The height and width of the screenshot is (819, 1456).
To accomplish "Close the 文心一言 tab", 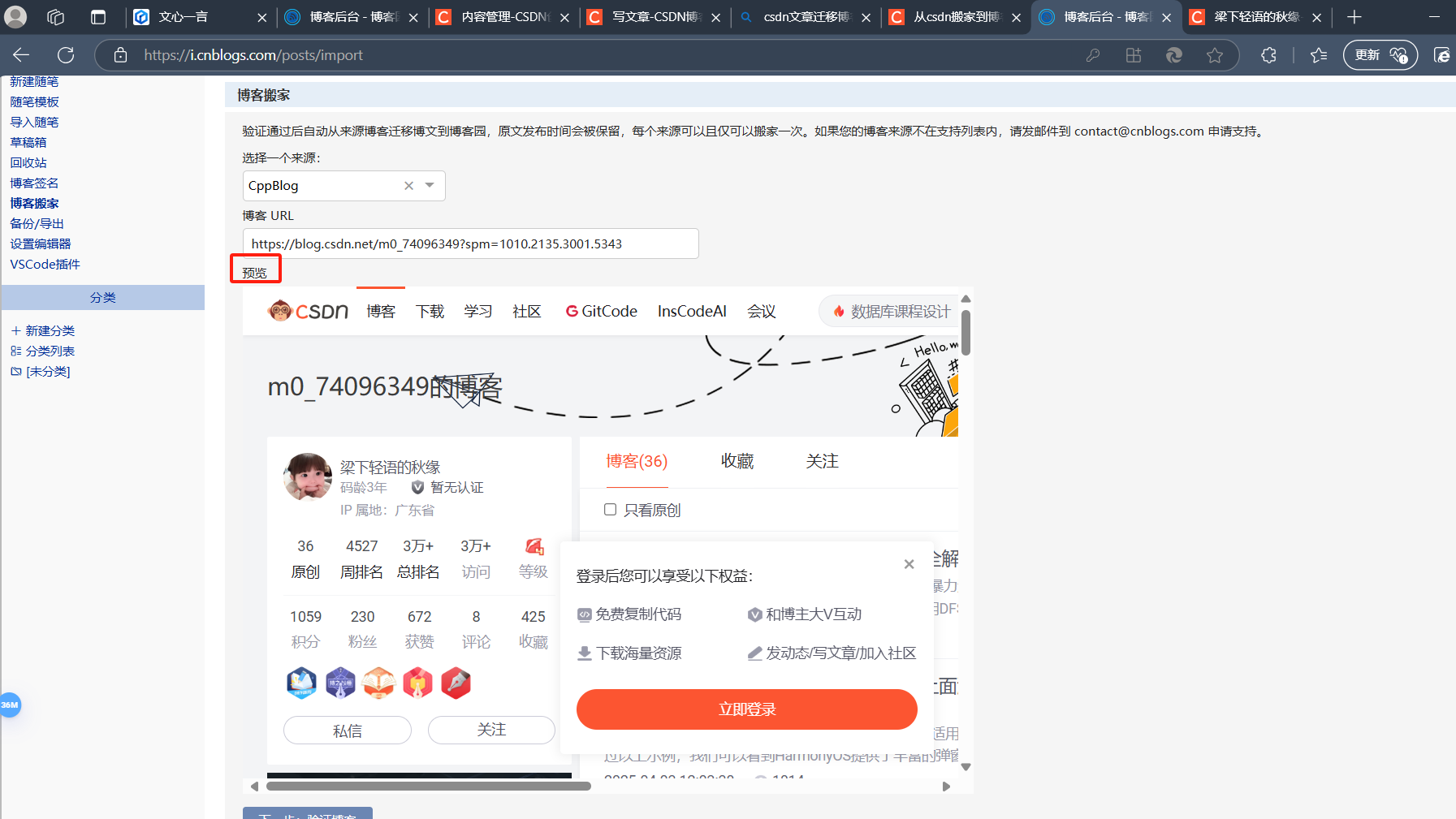I will tap(261, 17).
